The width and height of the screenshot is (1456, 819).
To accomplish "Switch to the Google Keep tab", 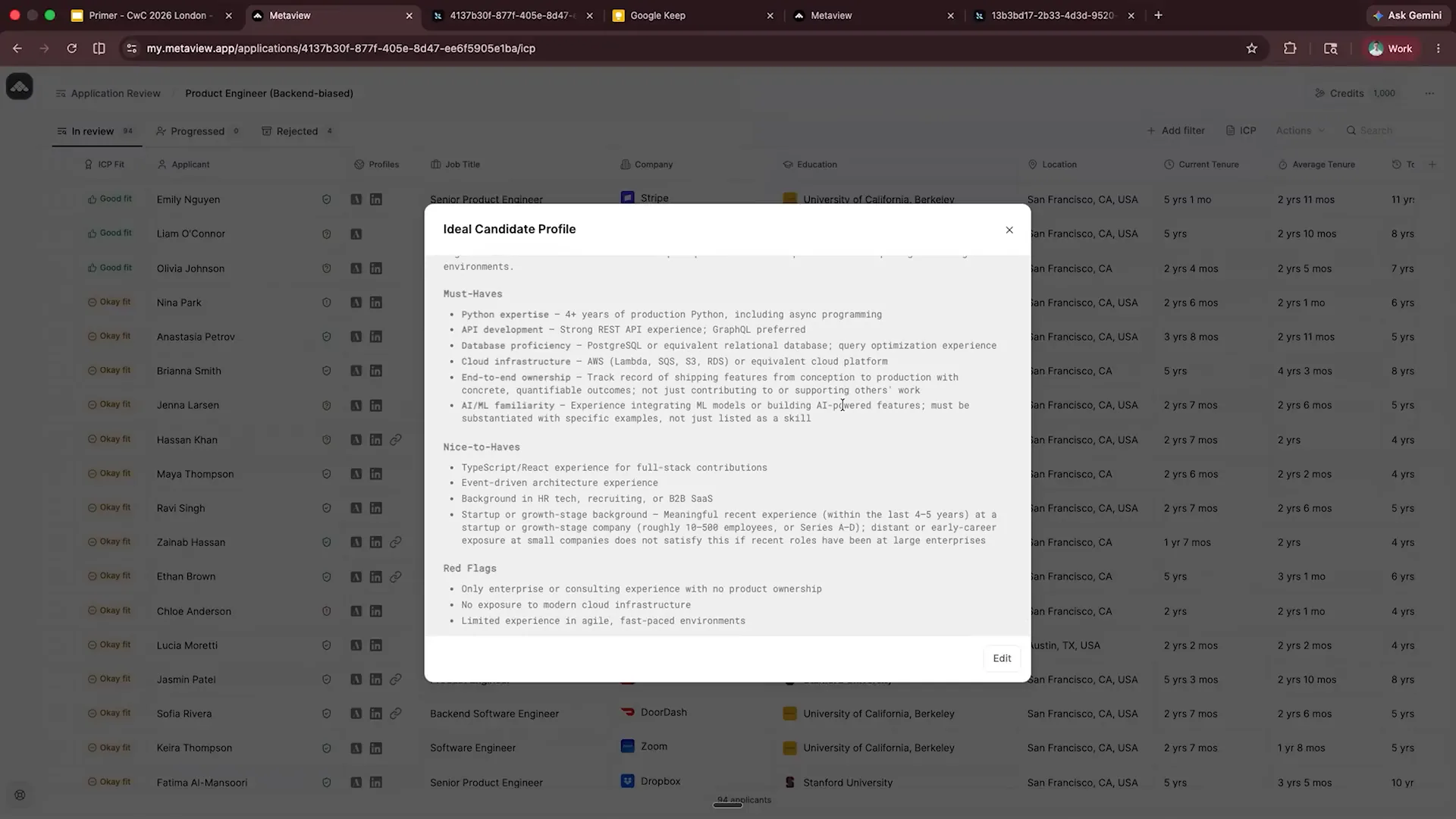I will (x=694, y=15).
